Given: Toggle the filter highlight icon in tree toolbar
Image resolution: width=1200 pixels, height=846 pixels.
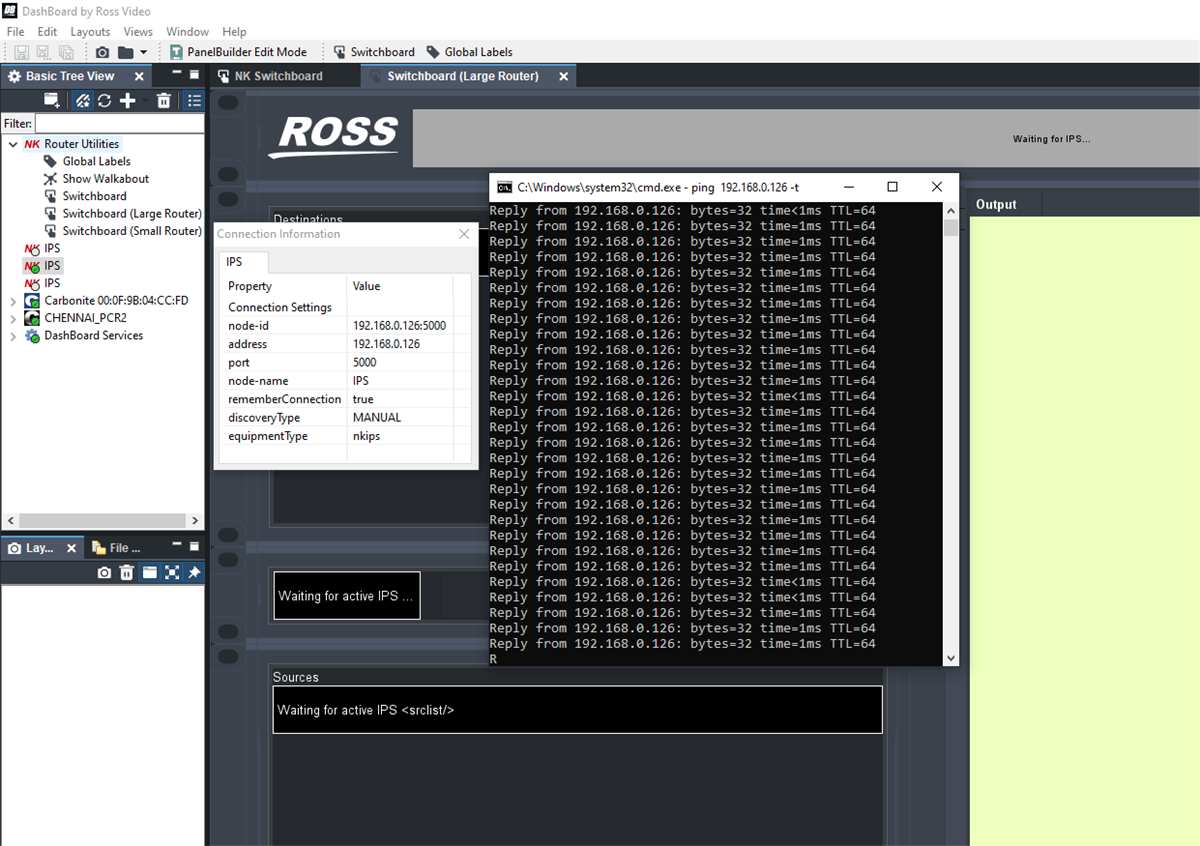Looking at the screenshot, I should pyautogui.click(x=82, y=100).
